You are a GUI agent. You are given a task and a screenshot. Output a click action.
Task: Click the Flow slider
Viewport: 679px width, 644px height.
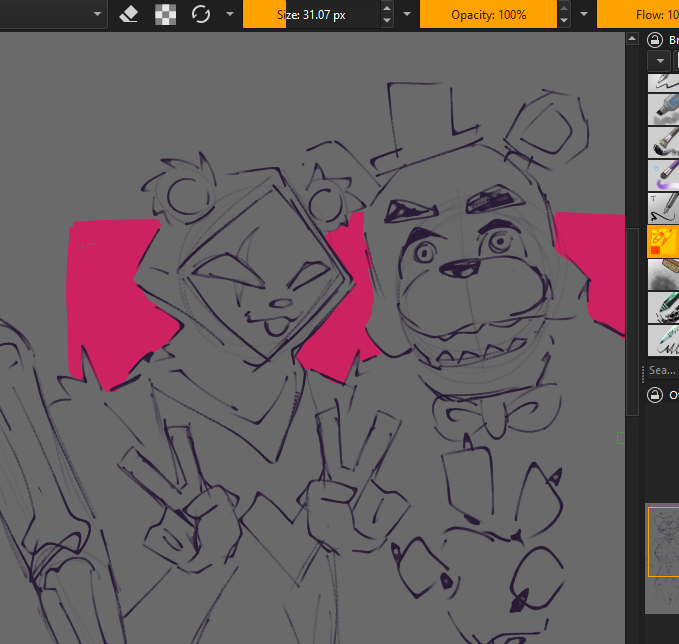point(638,15)
